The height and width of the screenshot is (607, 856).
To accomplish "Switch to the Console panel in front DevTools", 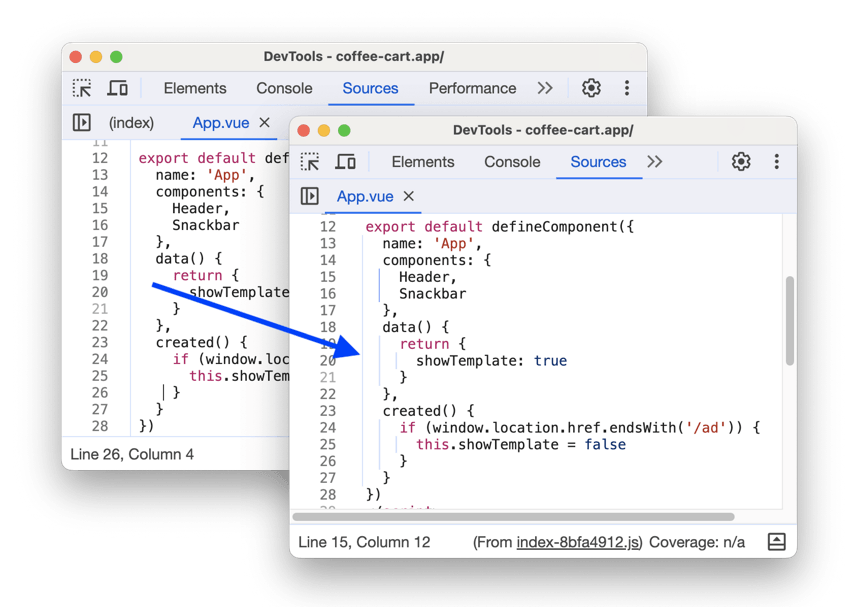I will point(511,161).
